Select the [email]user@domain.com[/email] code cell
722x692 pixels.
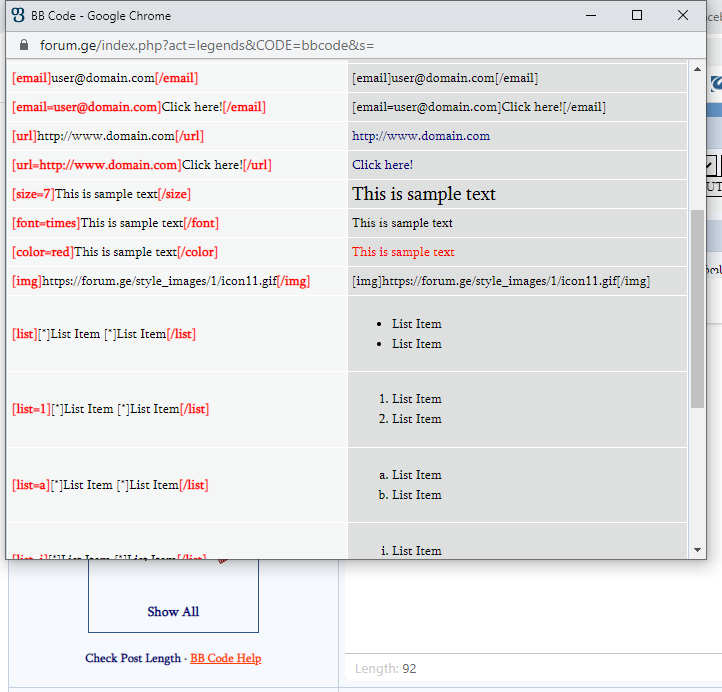click(x=177, y=78)
